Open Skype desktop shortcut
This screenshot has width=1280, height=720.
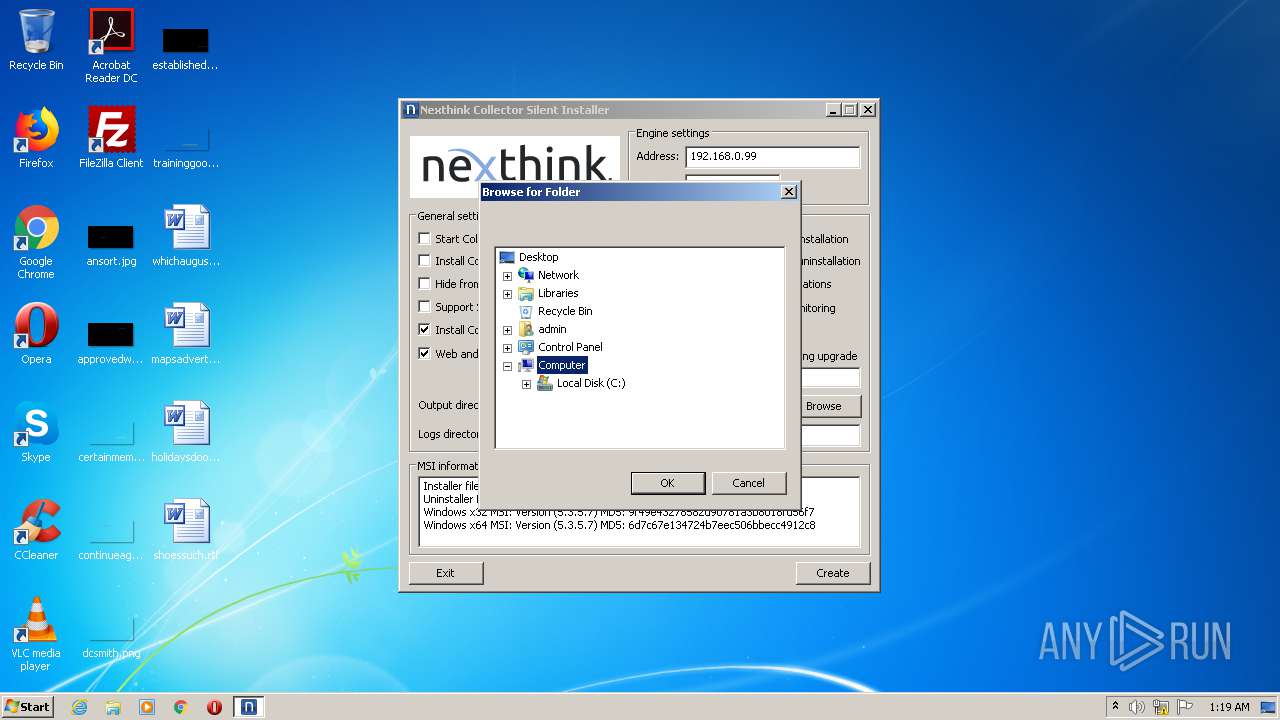pos(36,432)
